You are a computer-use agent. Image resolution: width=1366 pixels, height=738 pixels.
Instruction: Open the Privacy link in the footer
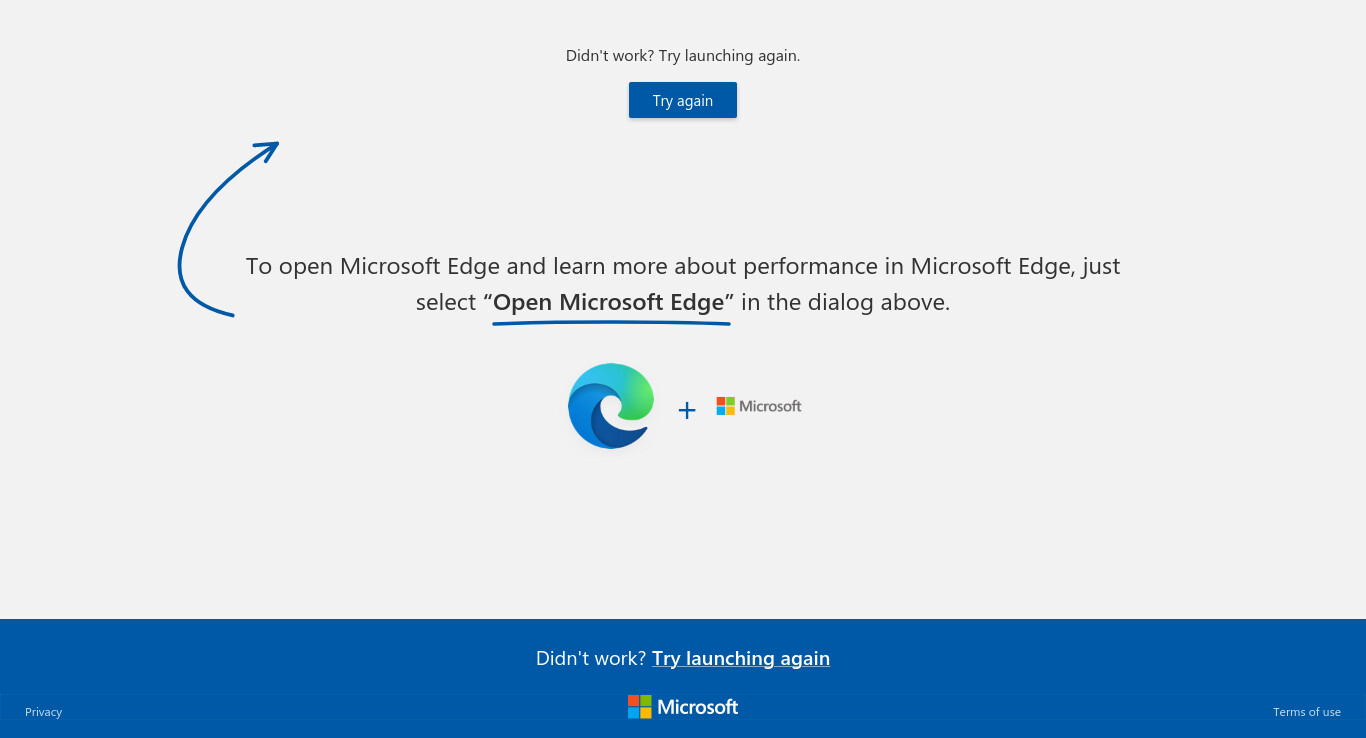[x=44, y=712]
